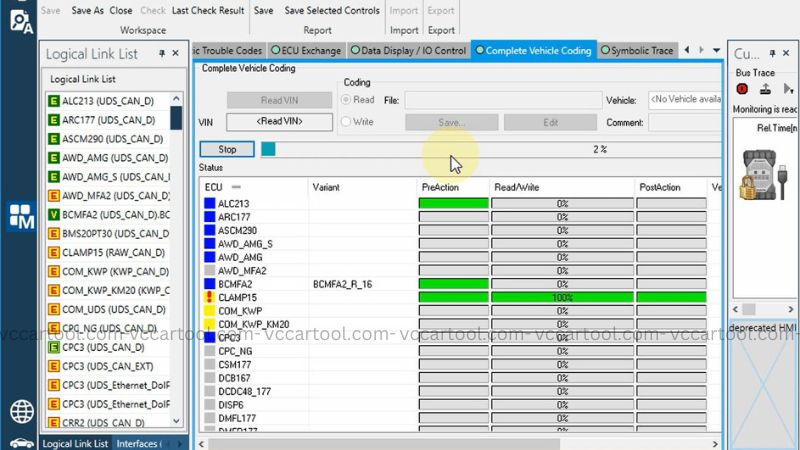
Task: Select the M module tiles sidebar icon
Action: click(21, 216)
